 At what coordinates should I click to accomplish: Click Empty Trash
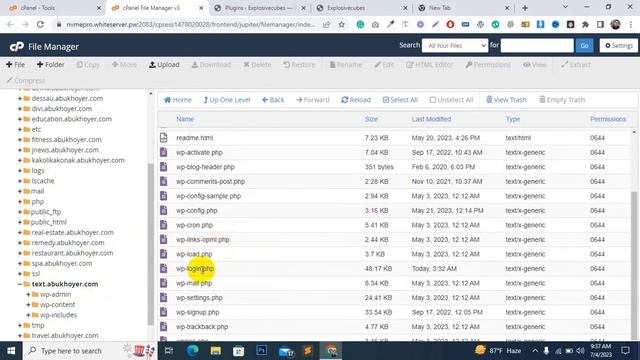pyautogui.click(x=562, y=100)
